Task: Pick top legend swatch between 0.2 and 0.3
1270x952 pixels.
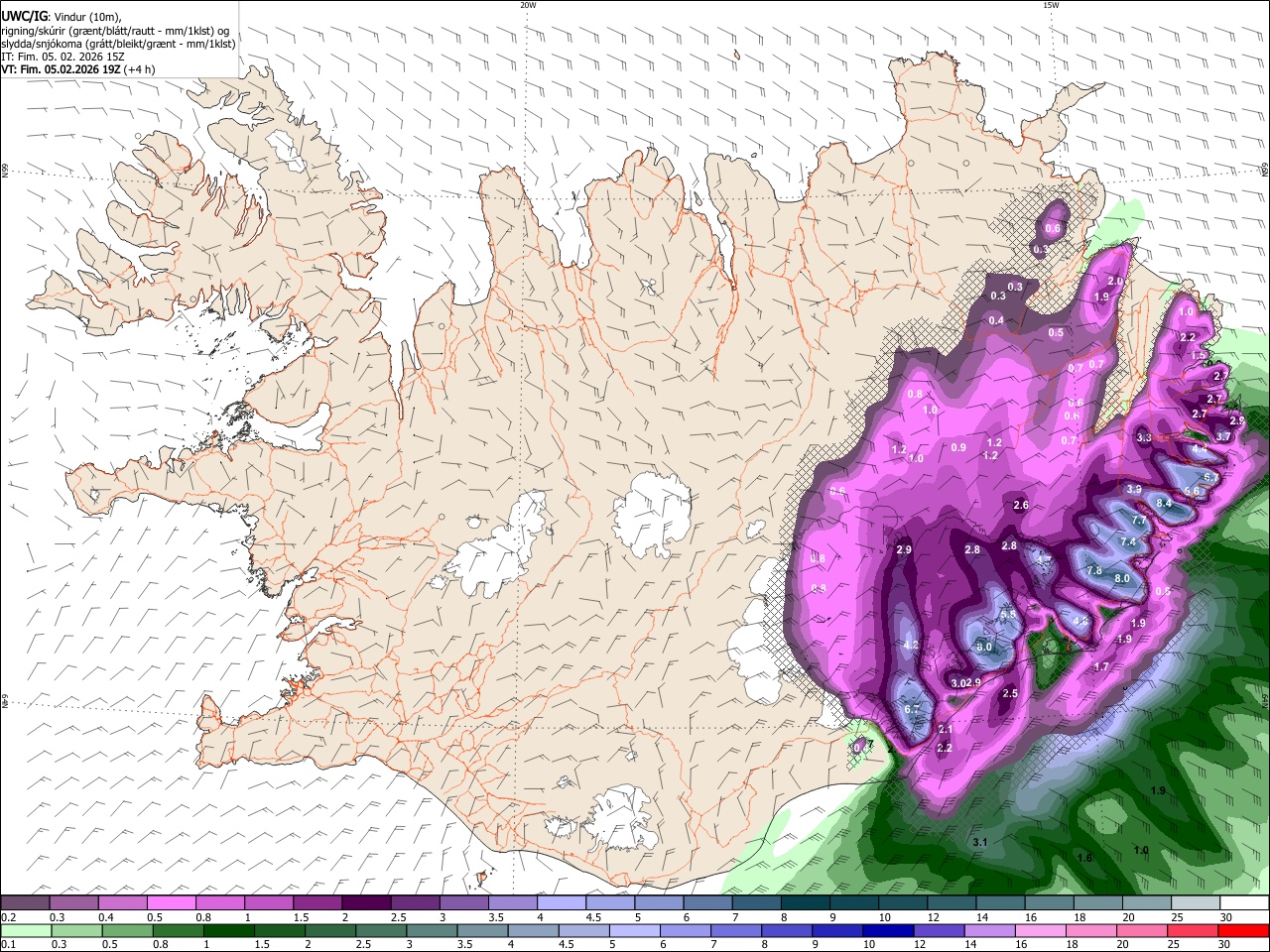Action: (25, 902)
